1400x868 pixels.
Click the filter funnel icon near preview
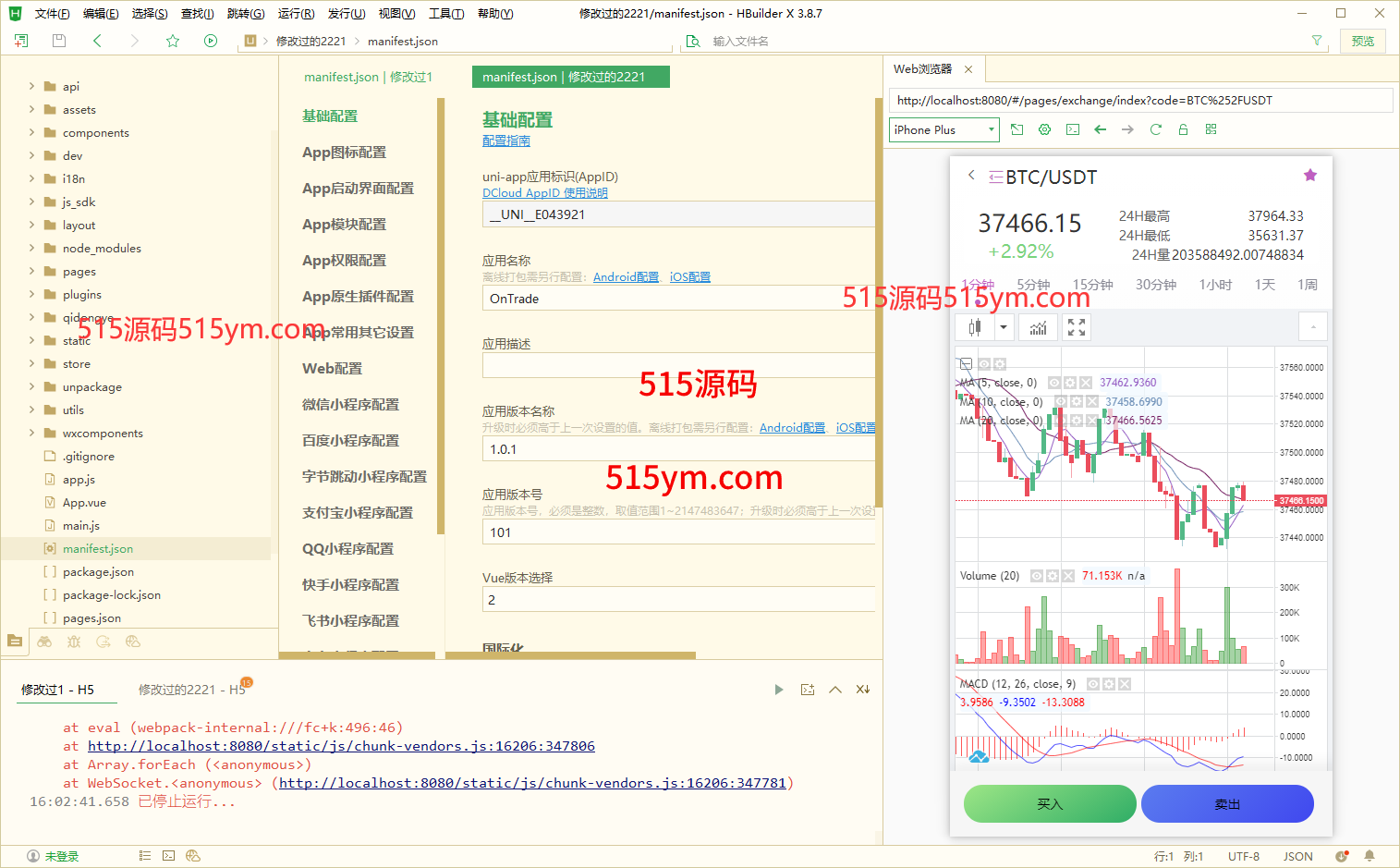click(x=1317, y=41)
